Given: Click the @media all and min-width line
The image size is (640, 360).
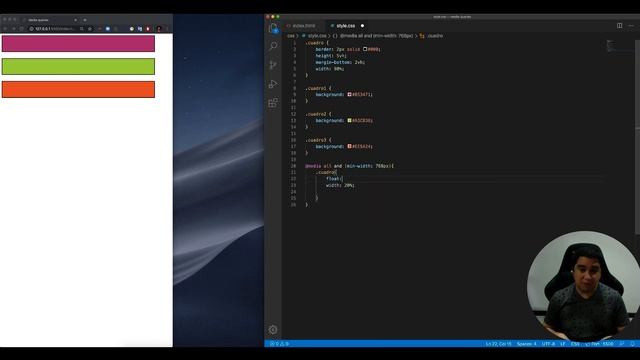Looking at the screenshot, I should click(x=349, y=166).
